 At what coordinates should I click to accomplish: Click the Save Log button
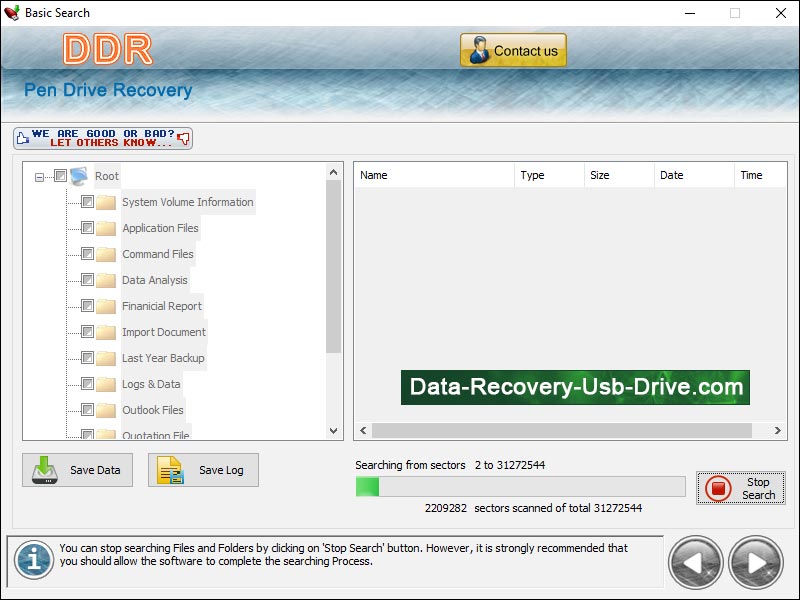pos(203,470)
